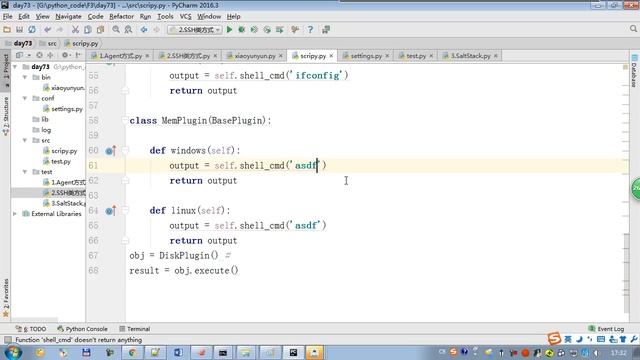
Task: Open the Settings wrench toolbar icon
Action: coord(295,29)
